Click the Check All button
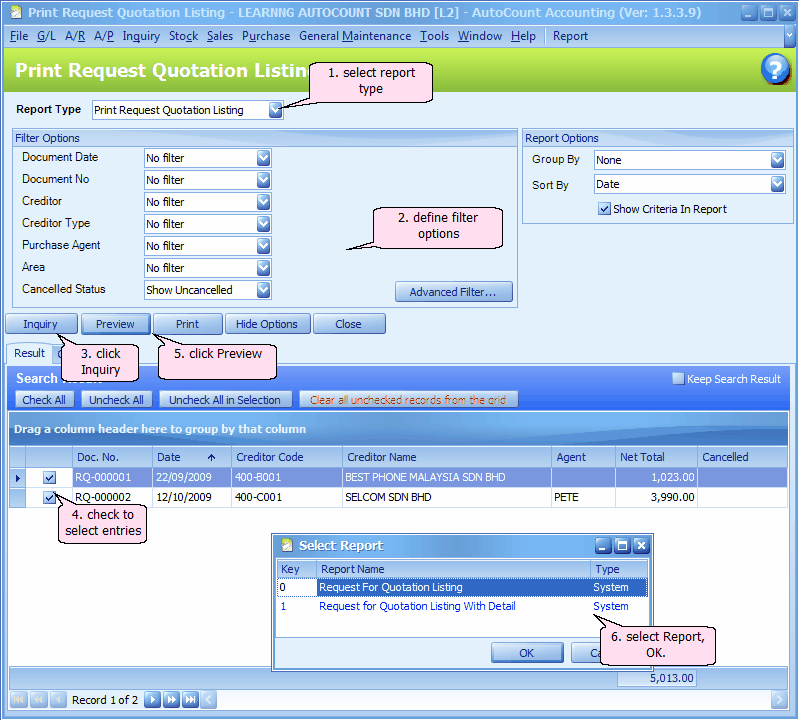The image size is (799, 720). point(44,400)
